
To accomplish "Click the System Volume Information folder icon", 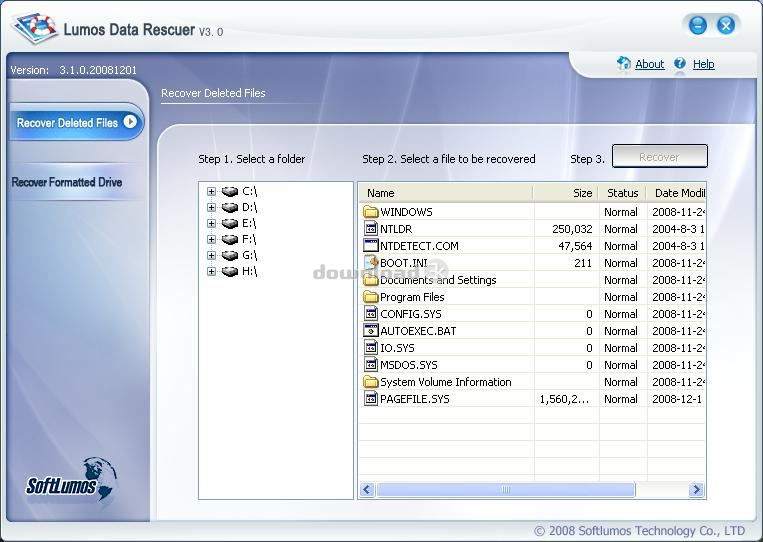I will 371,381.
